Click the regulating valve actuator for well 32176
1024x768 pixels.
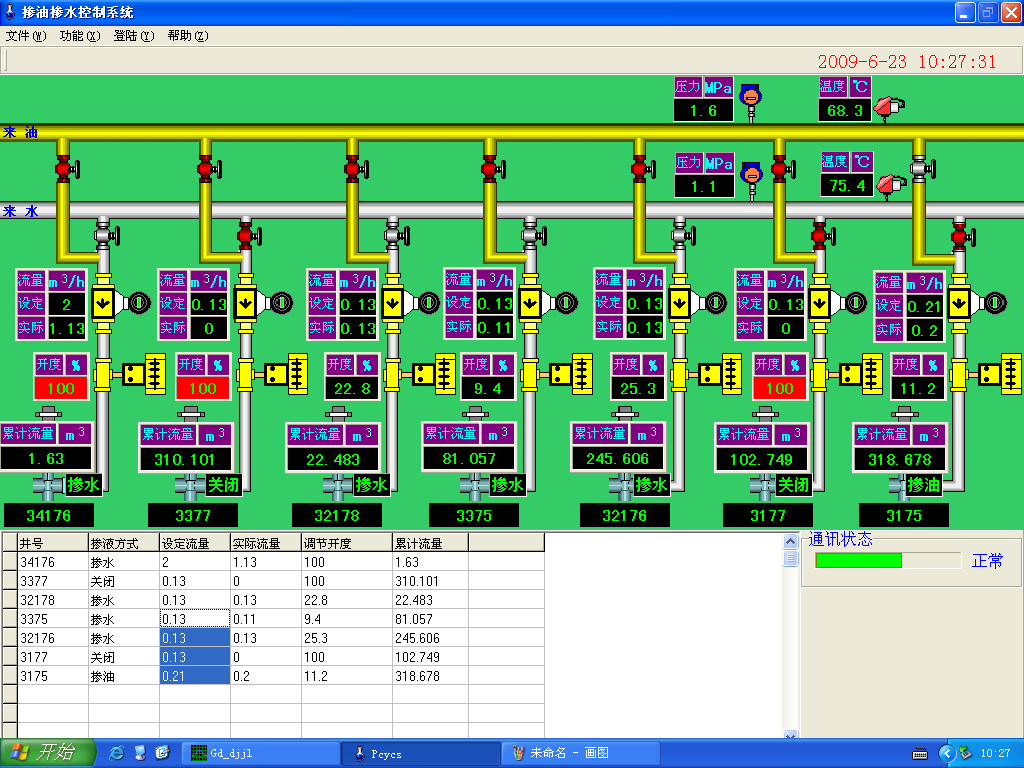pos(721,374)
